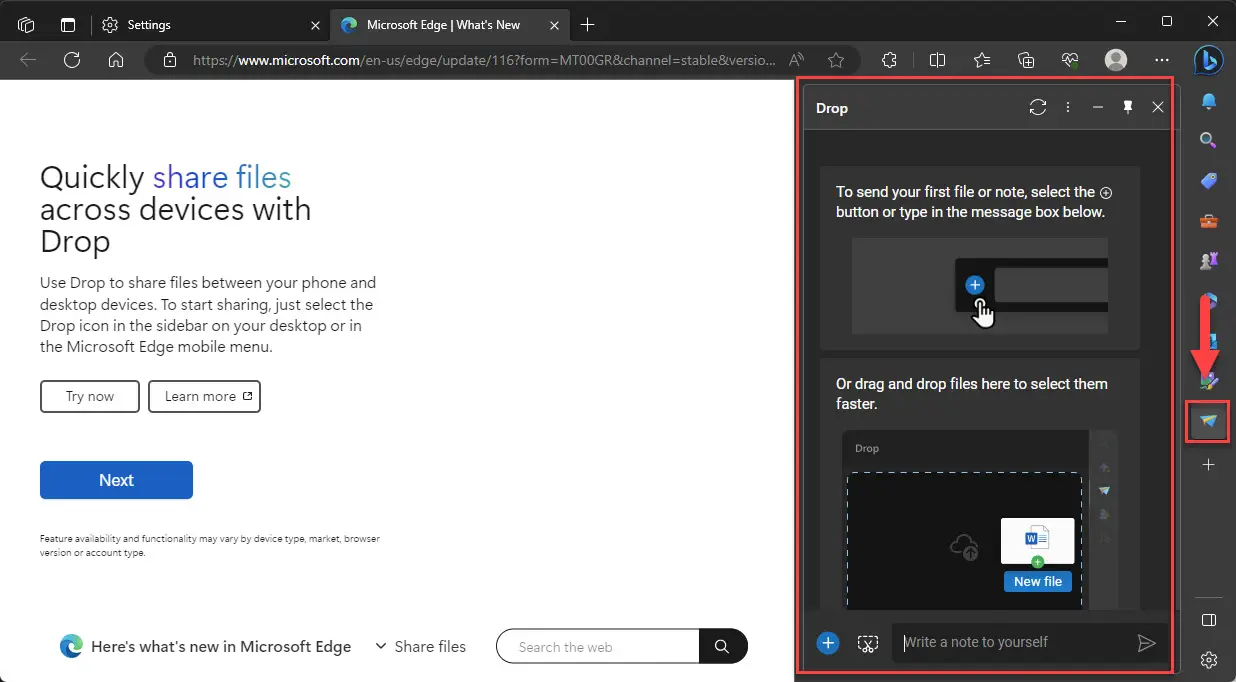The height and width of the screenshot is (682, 1236).
Task: Open sidebar settings gear
Action: pos(1209,660)
